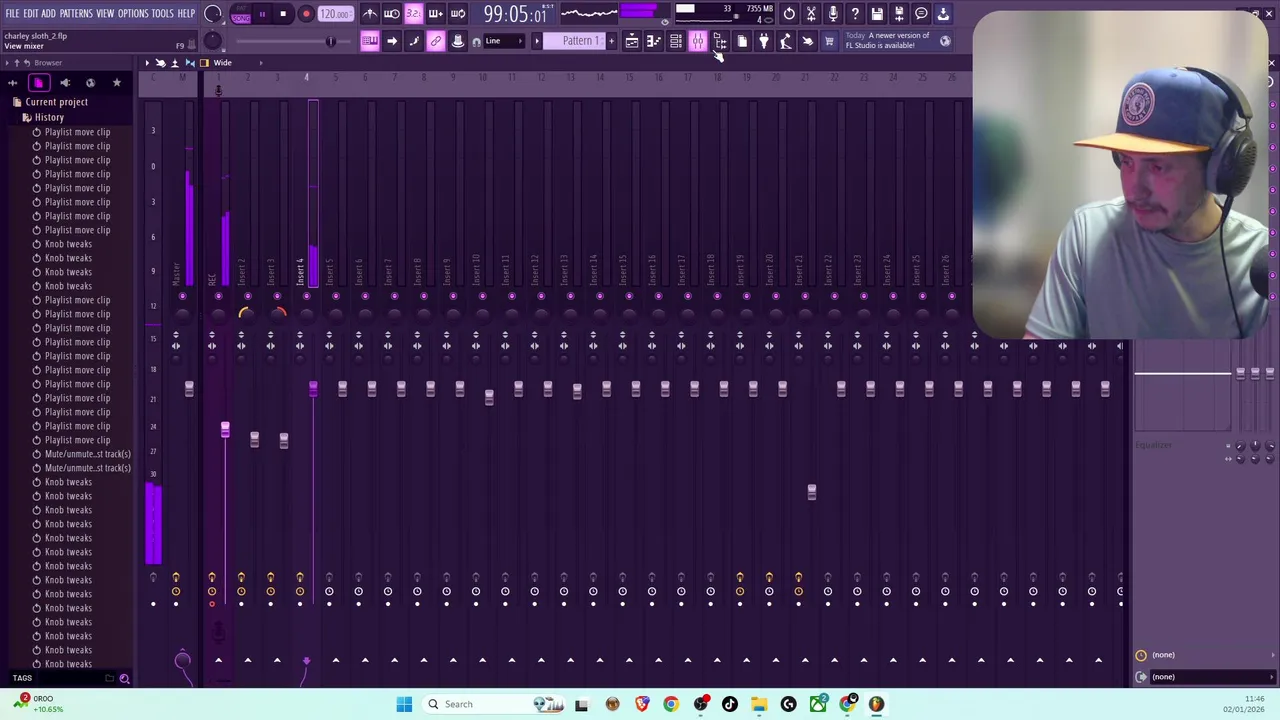Click the stamp tool icon in toolbar
This screenshot has height=720, width=1280.
[458, 41]
